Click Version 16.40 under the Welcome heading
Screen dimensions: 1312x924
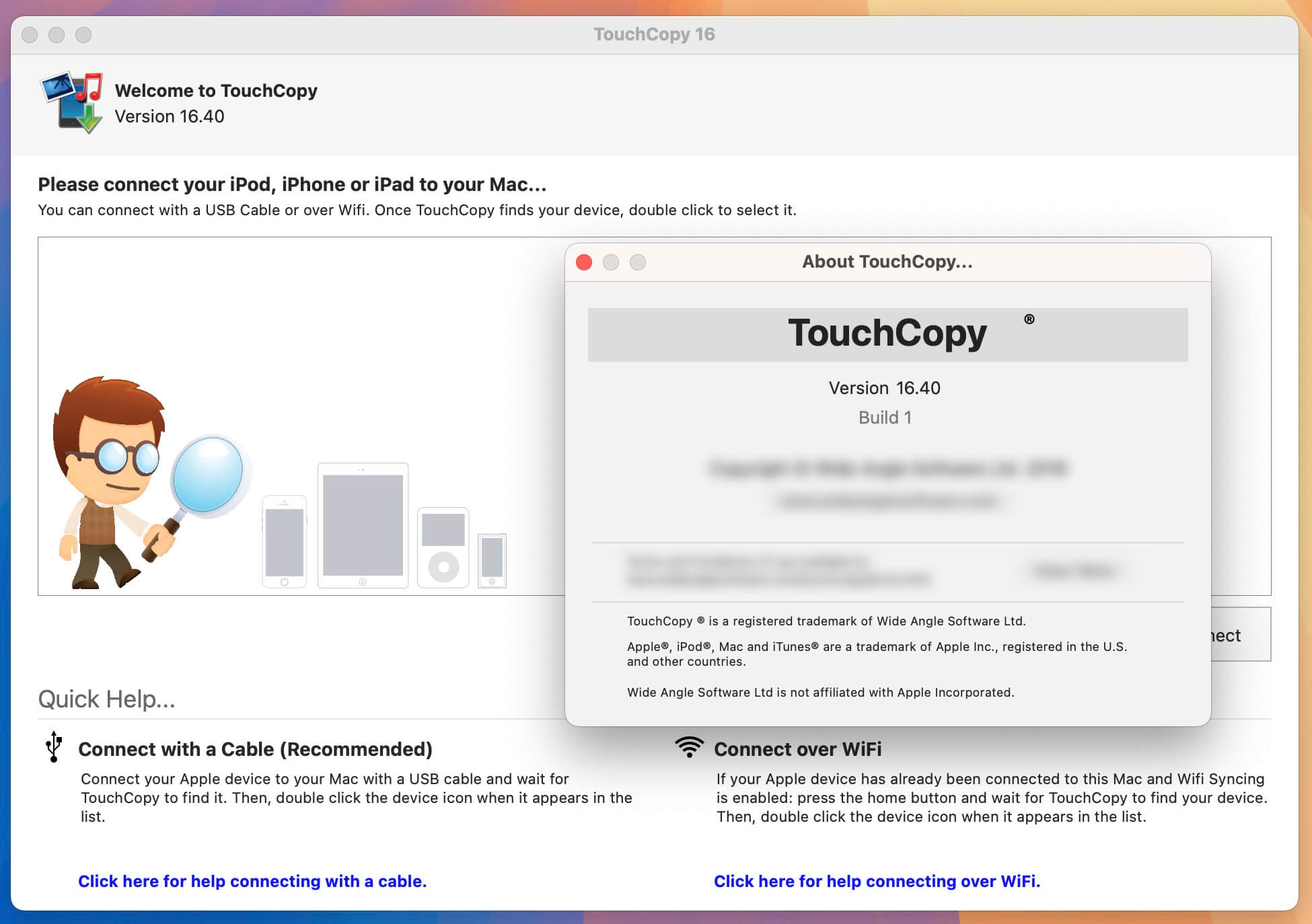click(170, 116)
